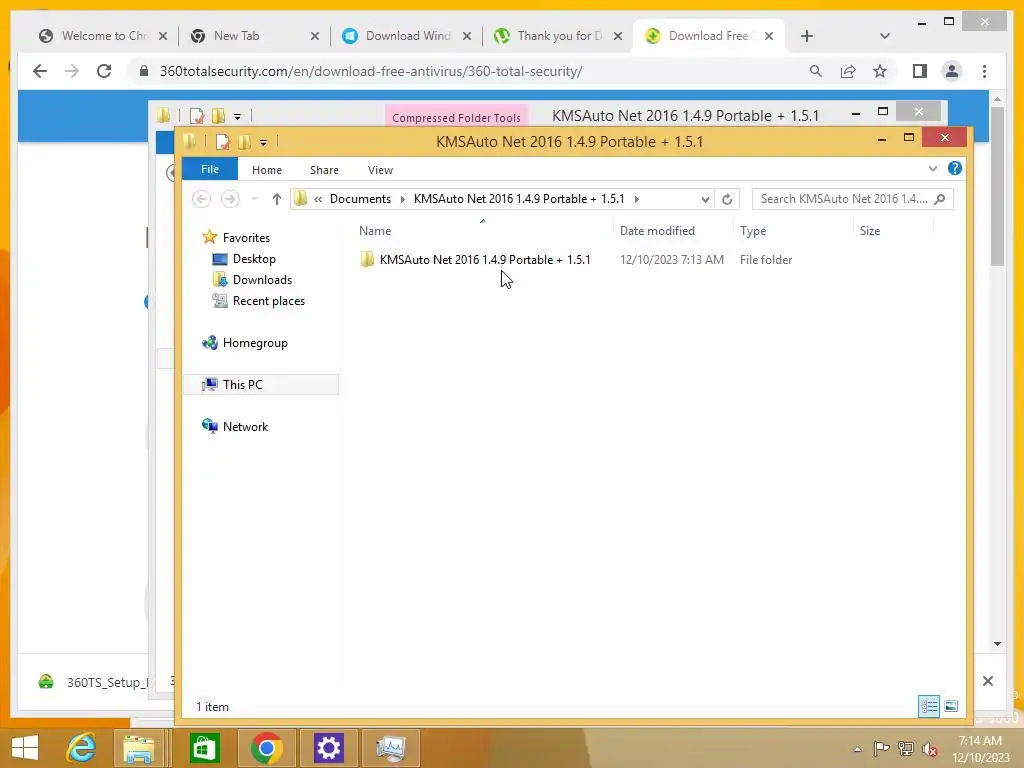This screenshot has width=1024, height=768.
Task: Click folder icon of KMSAuto Net item
Action: [367, 259]
